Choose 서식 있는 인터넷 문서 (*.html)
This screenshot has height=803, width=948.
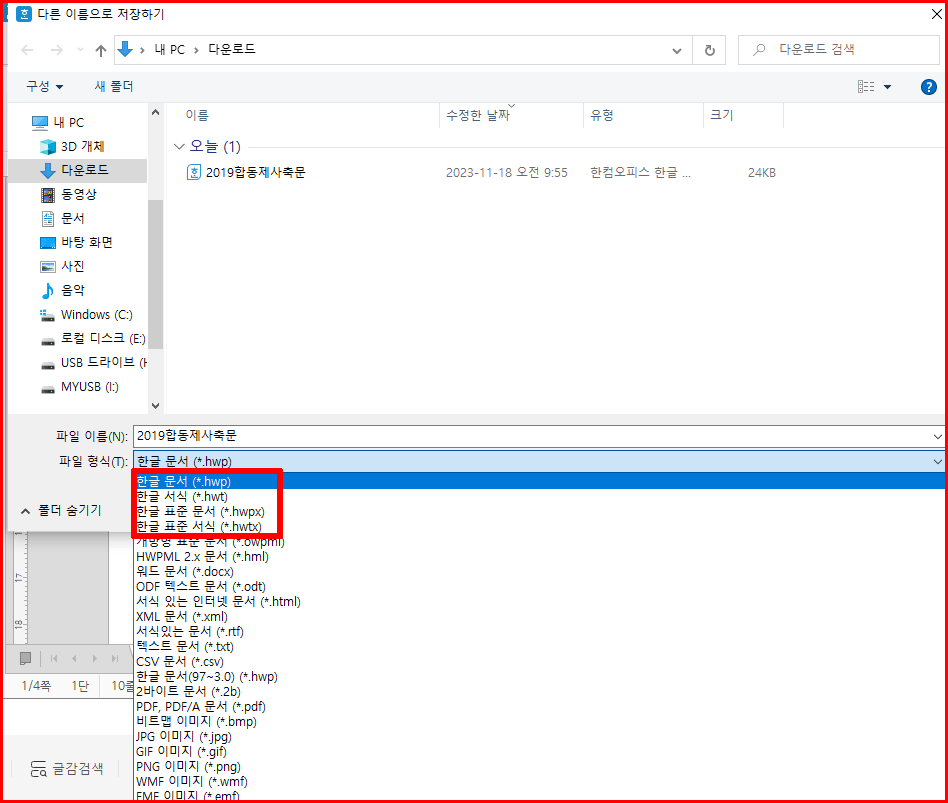click(x=218, y=602)
